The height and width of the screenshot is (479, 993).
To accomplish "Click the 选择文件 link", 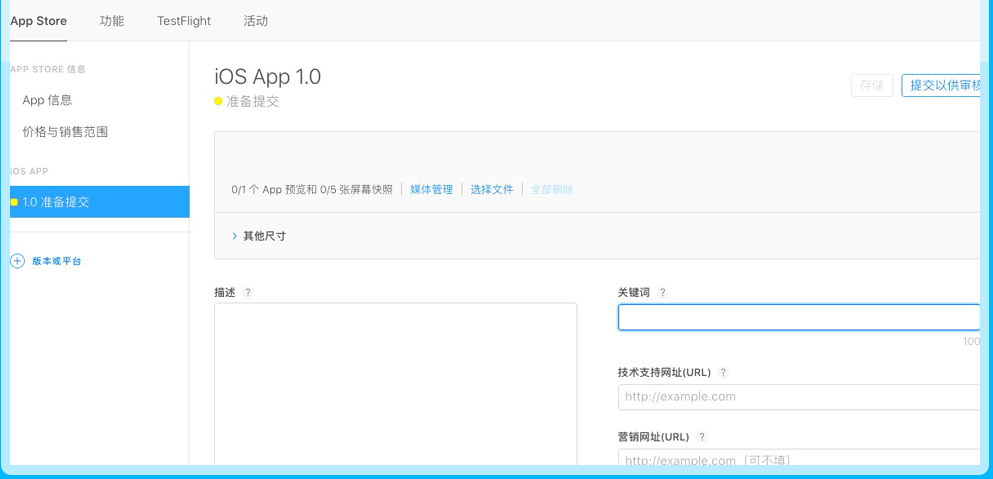I will (492, 190).
